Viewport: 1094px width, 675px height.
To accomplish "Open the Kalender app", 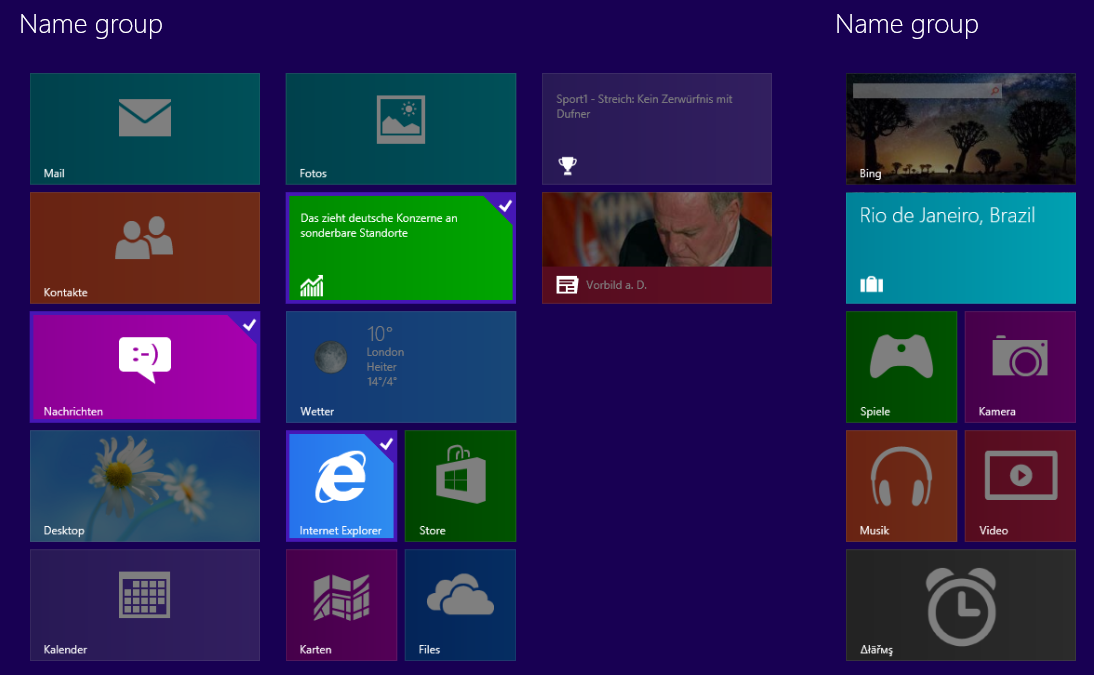I will point(144,604).
